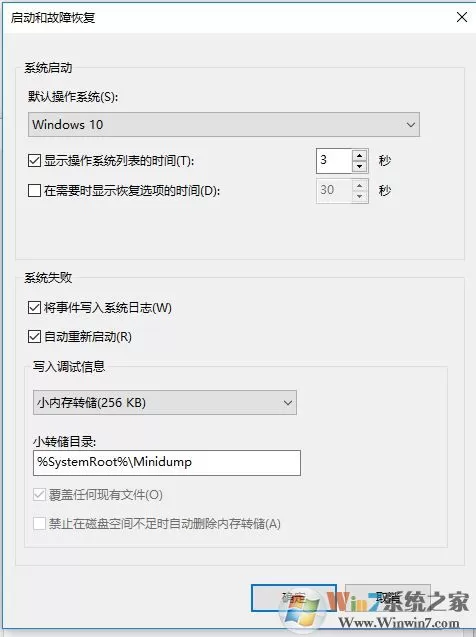
Task: Expand the Windows 10 combo box arrow
Action: tap(411, 125)
